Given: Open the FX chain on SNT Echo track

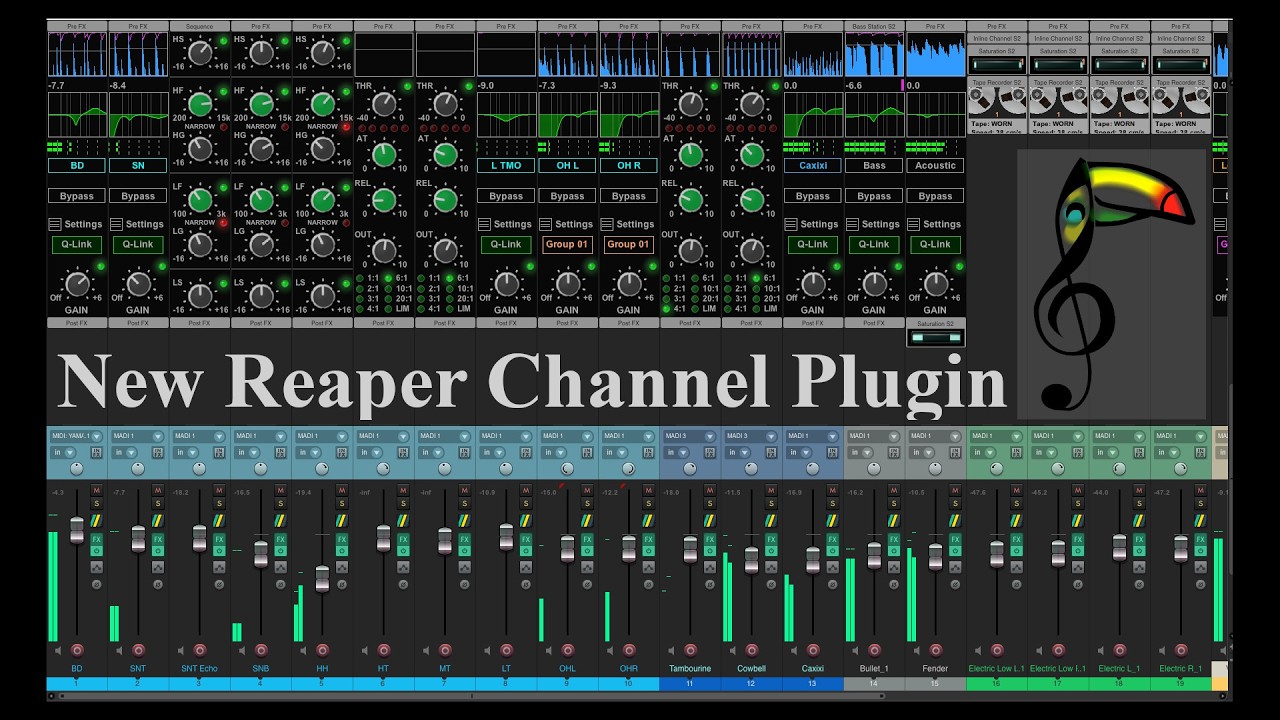Looking at the screenshot, I should (x=219, y=539).
